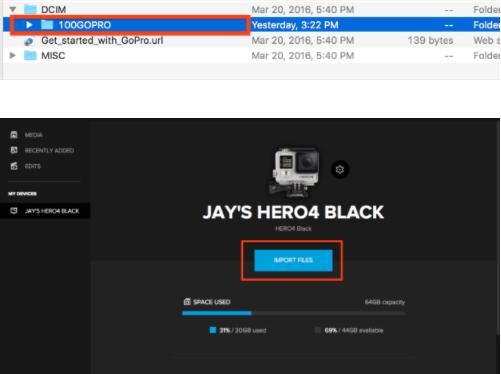Collapse the DCIM folder disclosure triangle
The height and width of the screenshot is (374, 501).
click(x=13, y=9)
